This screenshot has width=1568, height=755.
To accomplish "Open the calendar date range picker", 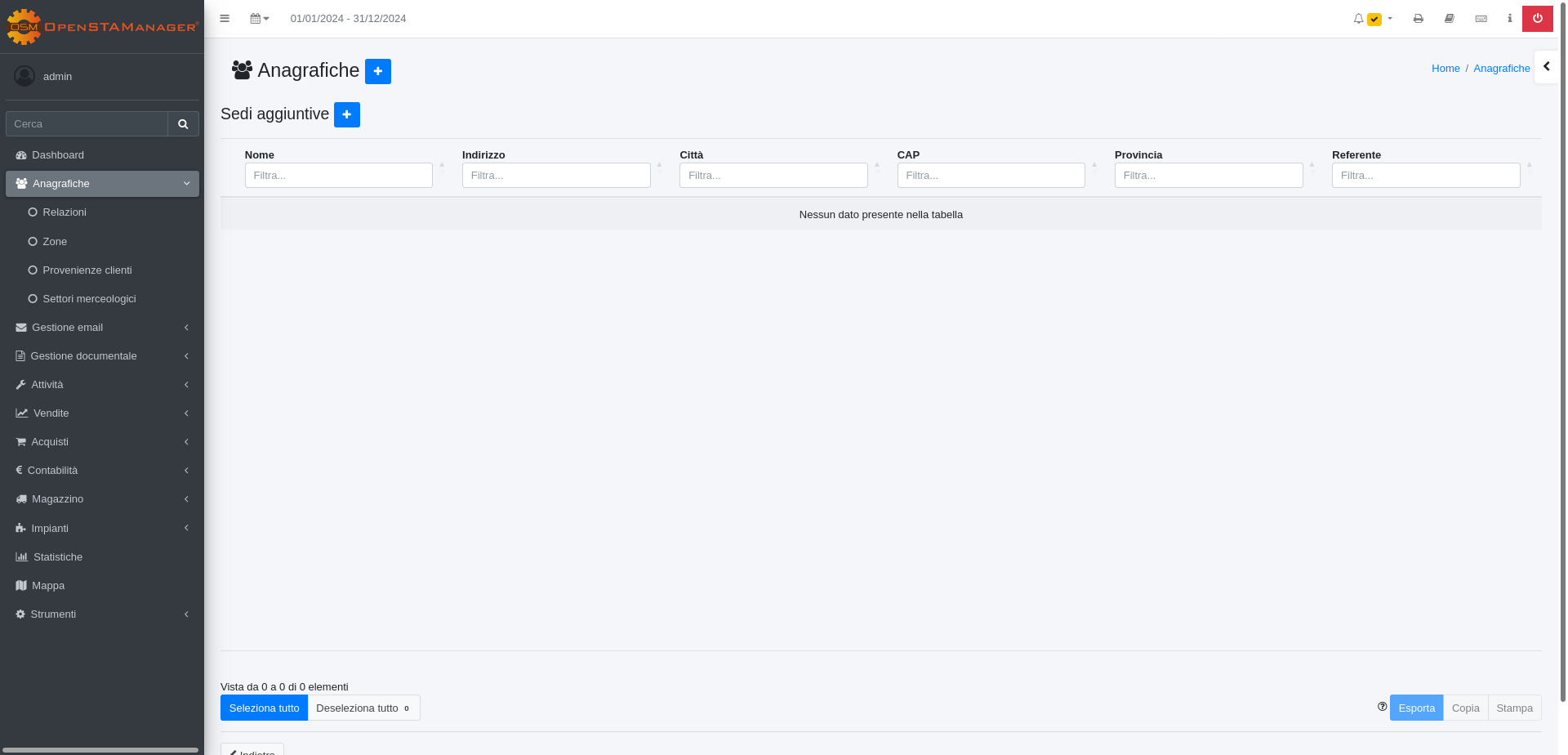I will pos(259,19).
